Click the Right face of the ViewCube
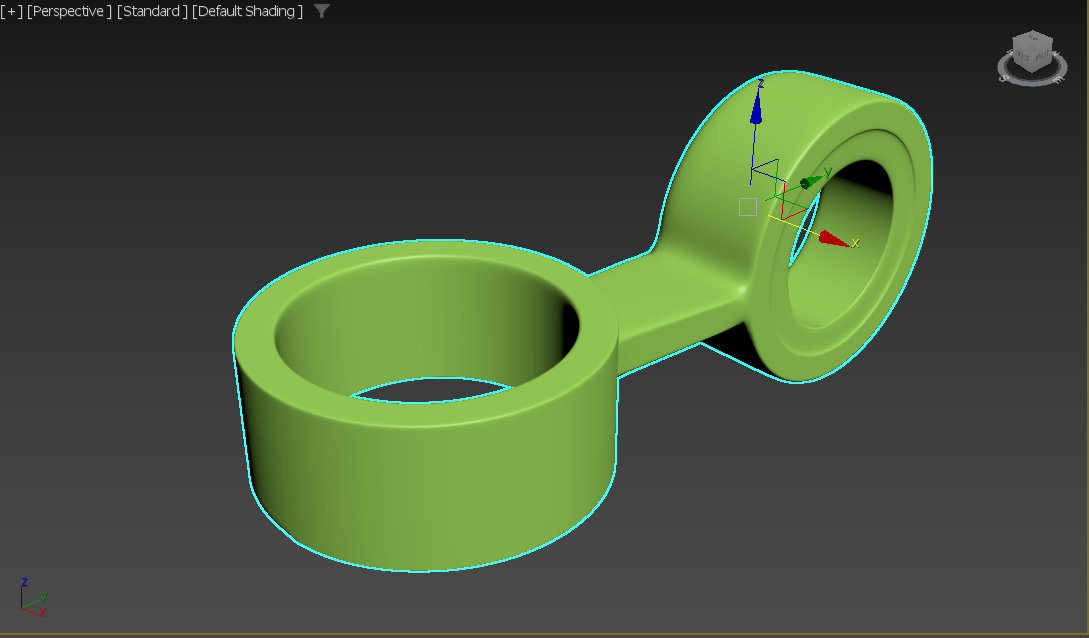This screenshot has height=638, width=1089. 1044,56
